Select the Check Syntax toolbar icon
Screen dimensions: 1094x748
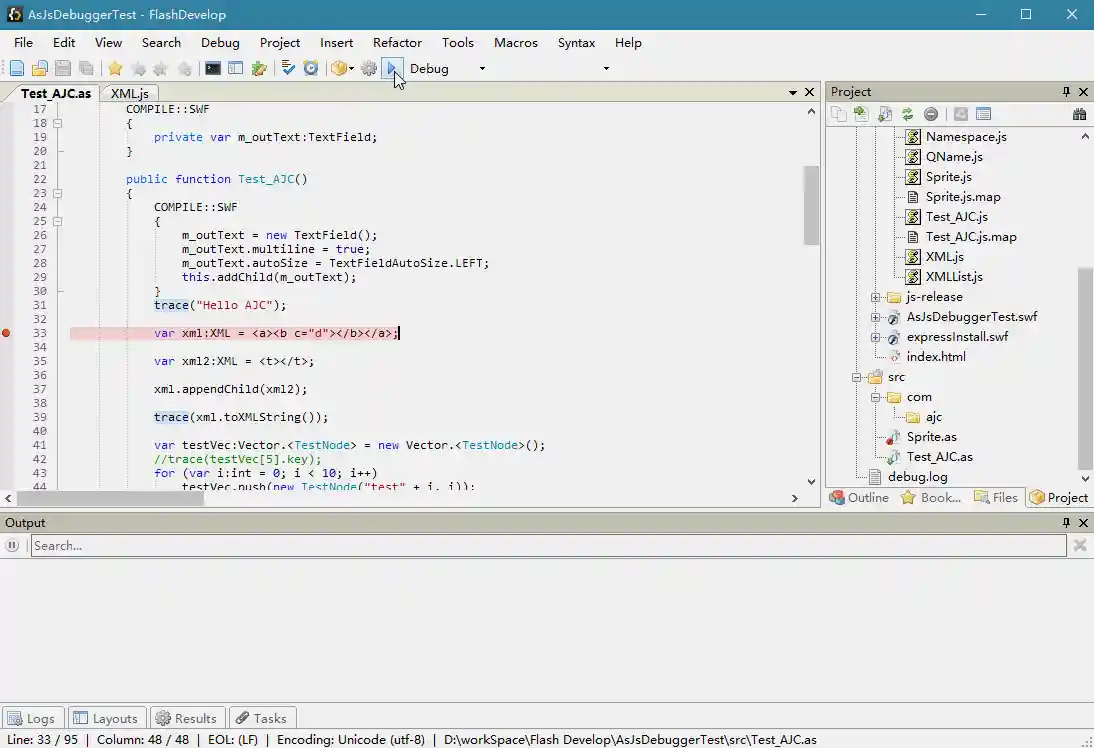click(x=287, y=68)
